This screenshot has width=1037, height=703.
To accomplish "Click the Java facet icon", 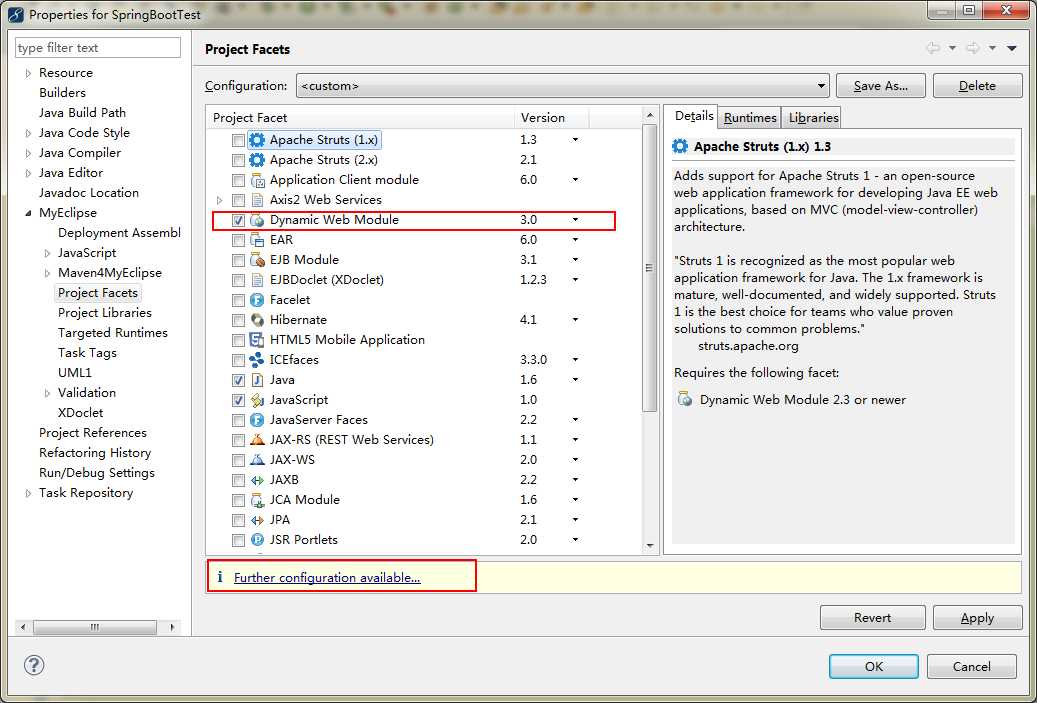I will click(x=257, y=380).
